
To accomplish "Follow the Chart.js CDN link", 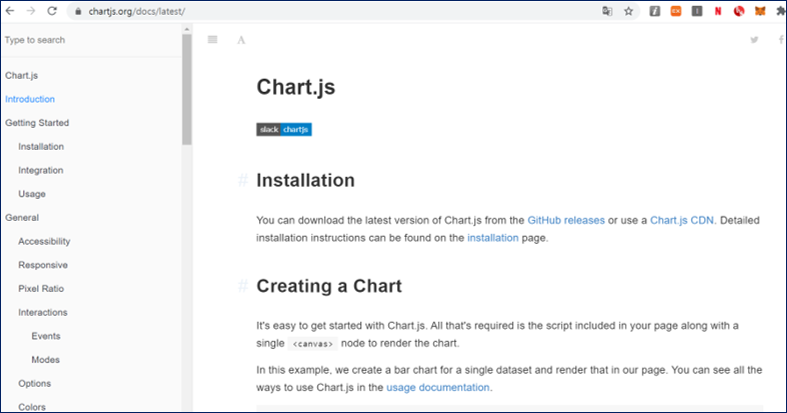I will point(682,220).
